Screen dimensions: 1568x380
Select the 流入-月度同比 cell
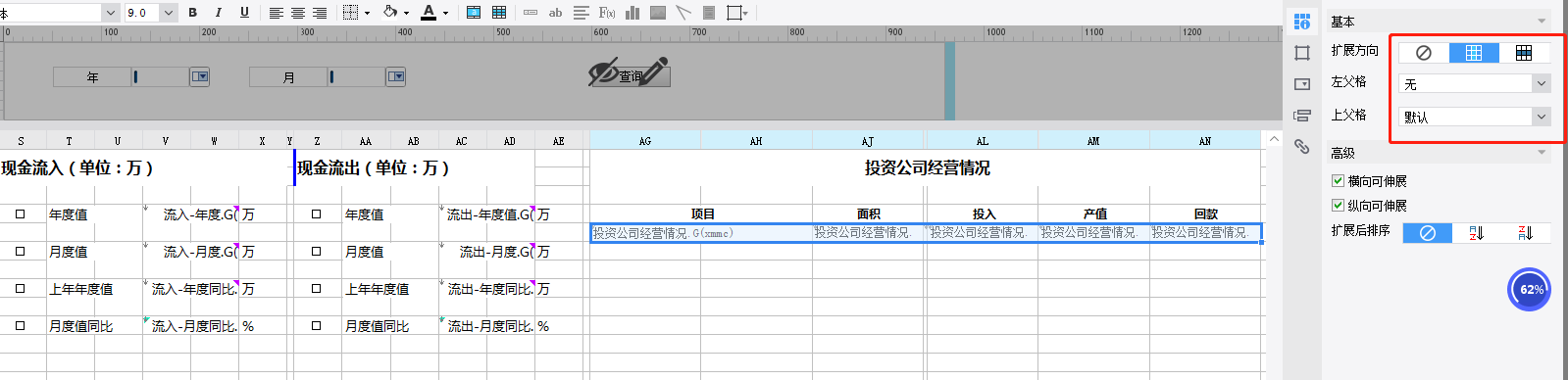click(191, 325)
